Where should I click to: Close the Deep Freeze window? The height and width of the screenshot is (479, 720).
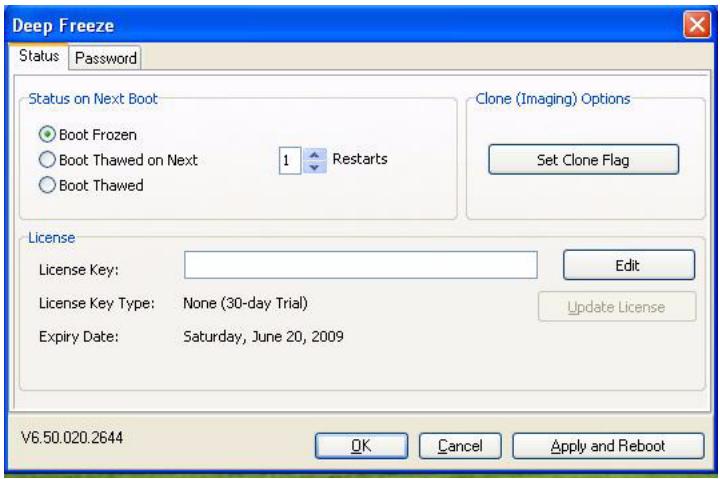(x=697, y=24)
